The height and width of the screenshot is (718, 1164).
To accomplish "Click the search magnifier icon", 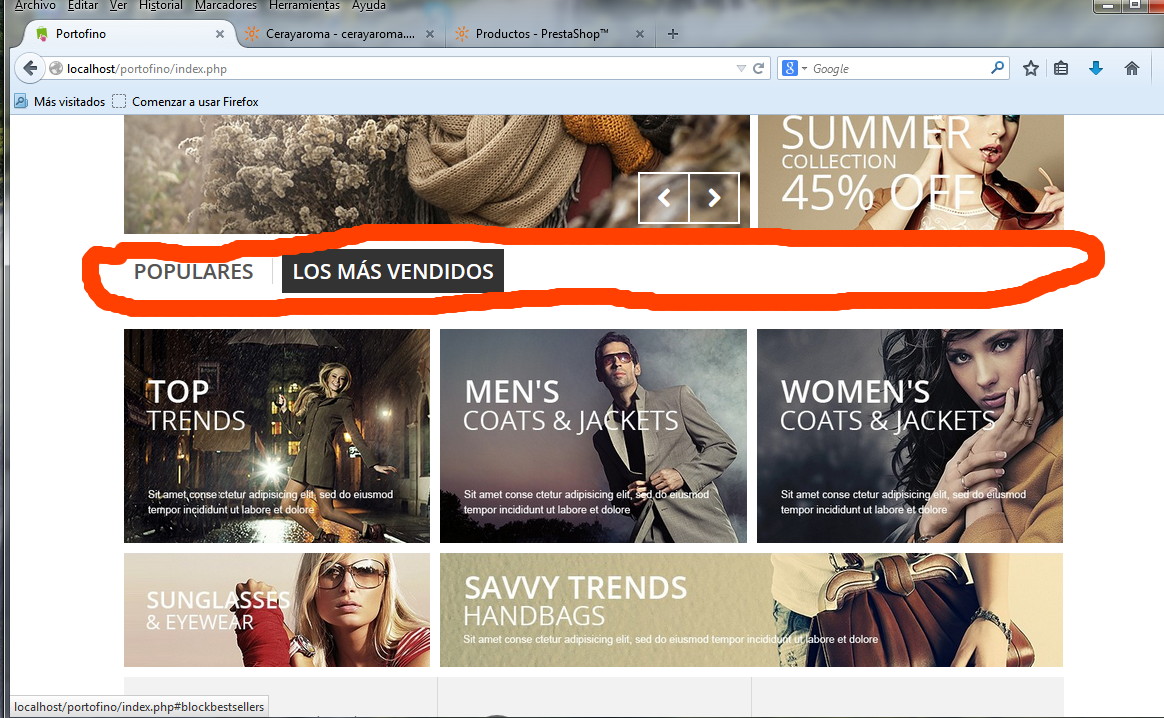I will [997, 68].
